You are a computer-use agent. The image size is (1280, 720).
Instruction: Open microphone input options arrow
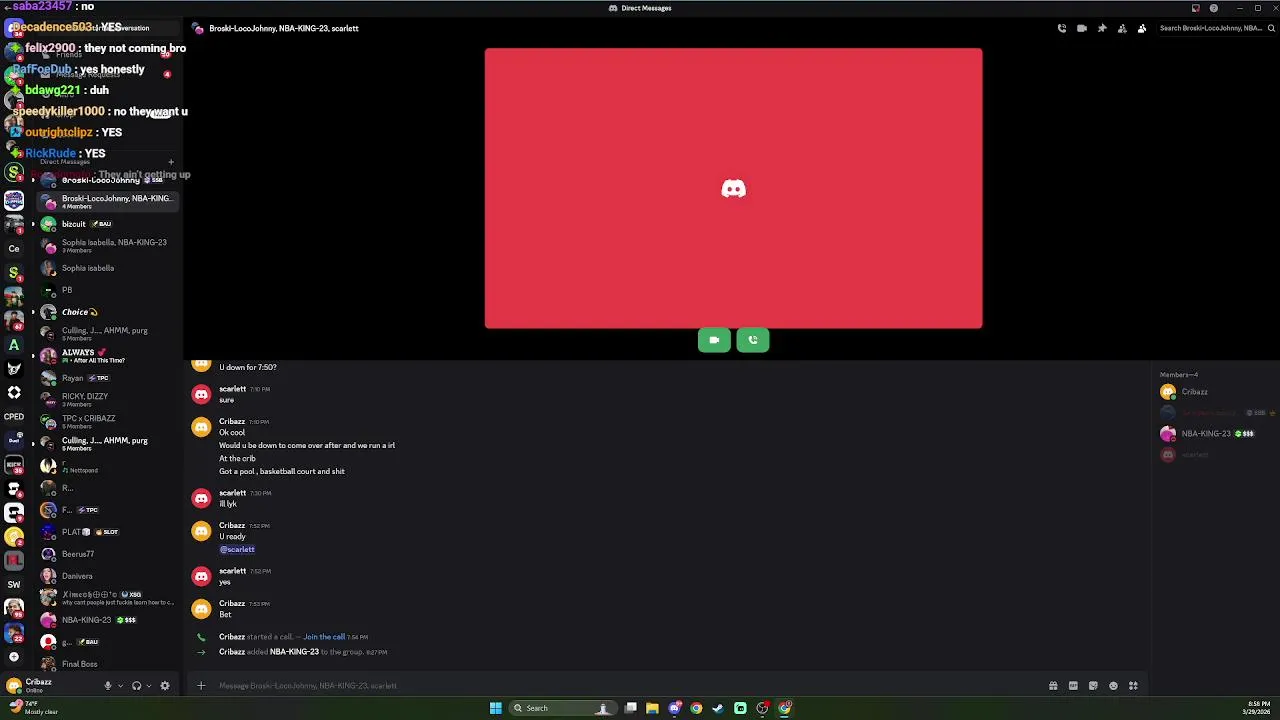coord(120,686)
